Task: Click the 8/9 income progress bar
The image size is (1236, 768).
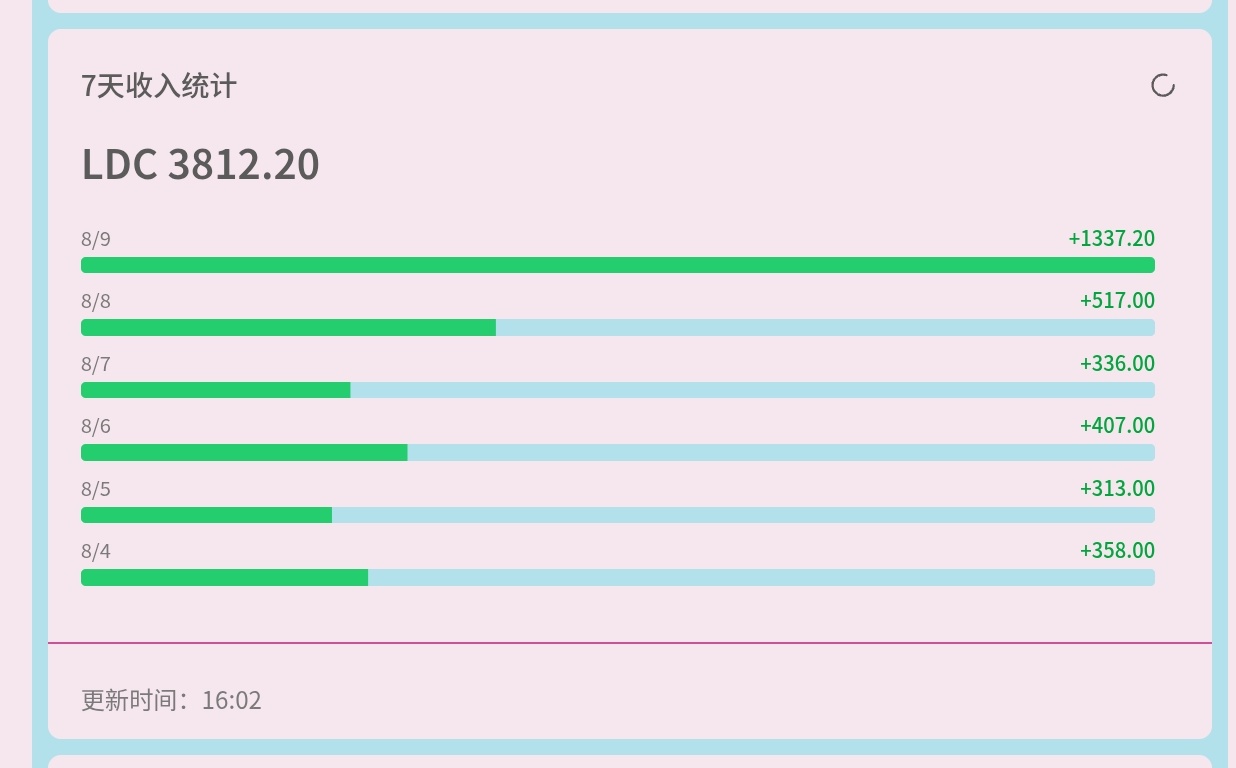Action: coord(618,265)
